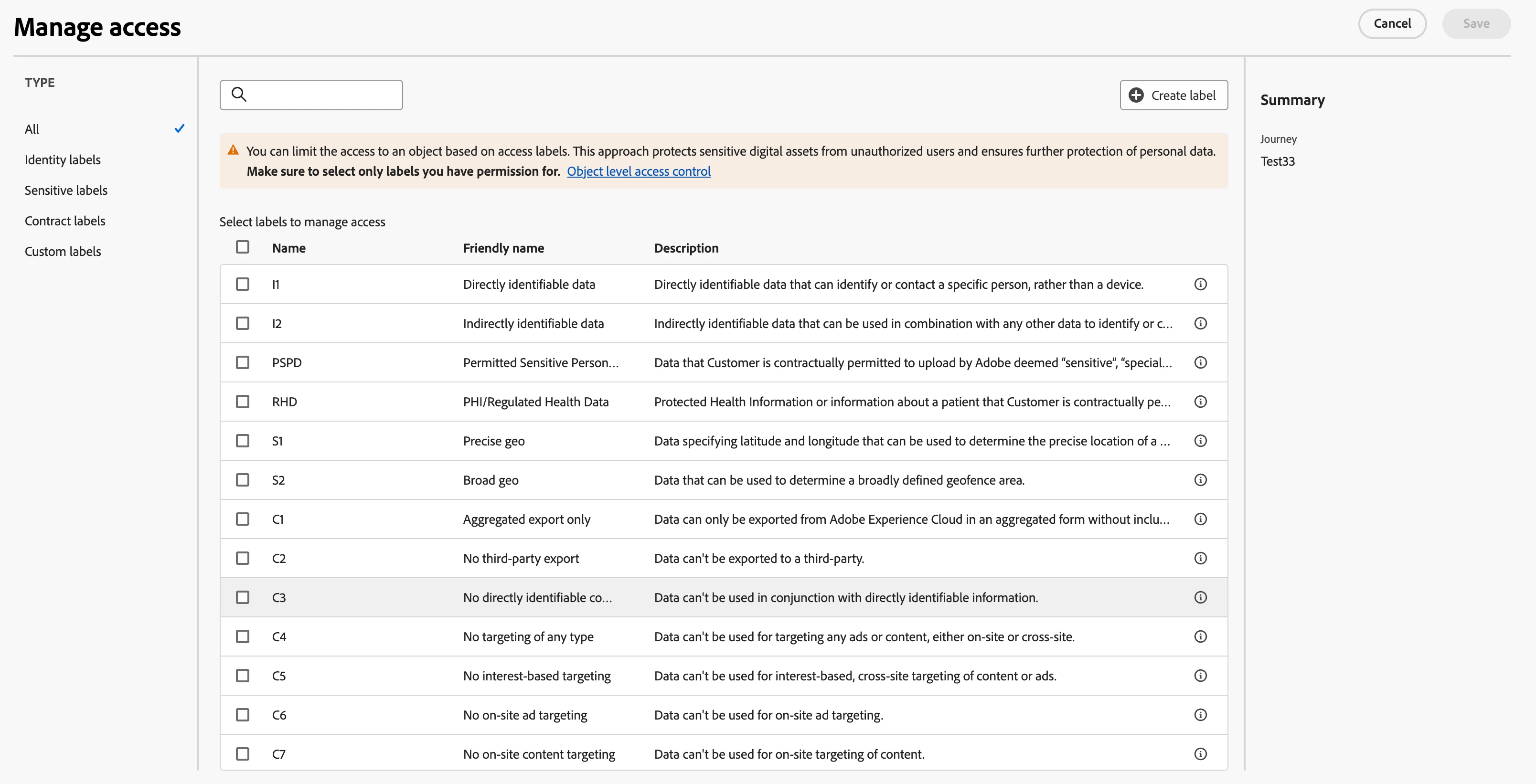Select Custom labels filter
Image resolution: width=1536 pixels, height=784 pixels.
[x=63, y=252]
